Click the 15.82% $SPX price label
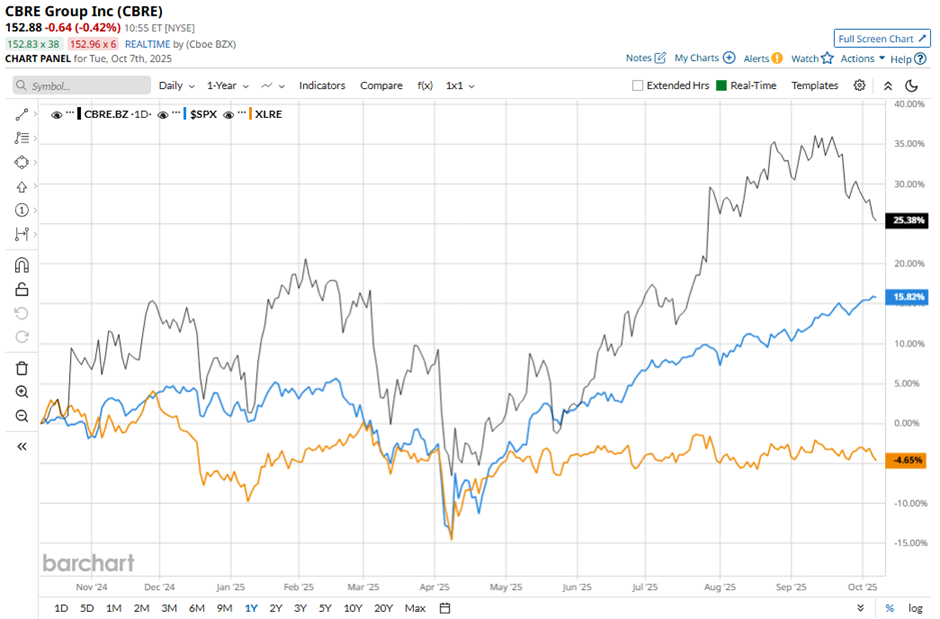The width and height of the screenshot is (940, 619). coord(907,297)
